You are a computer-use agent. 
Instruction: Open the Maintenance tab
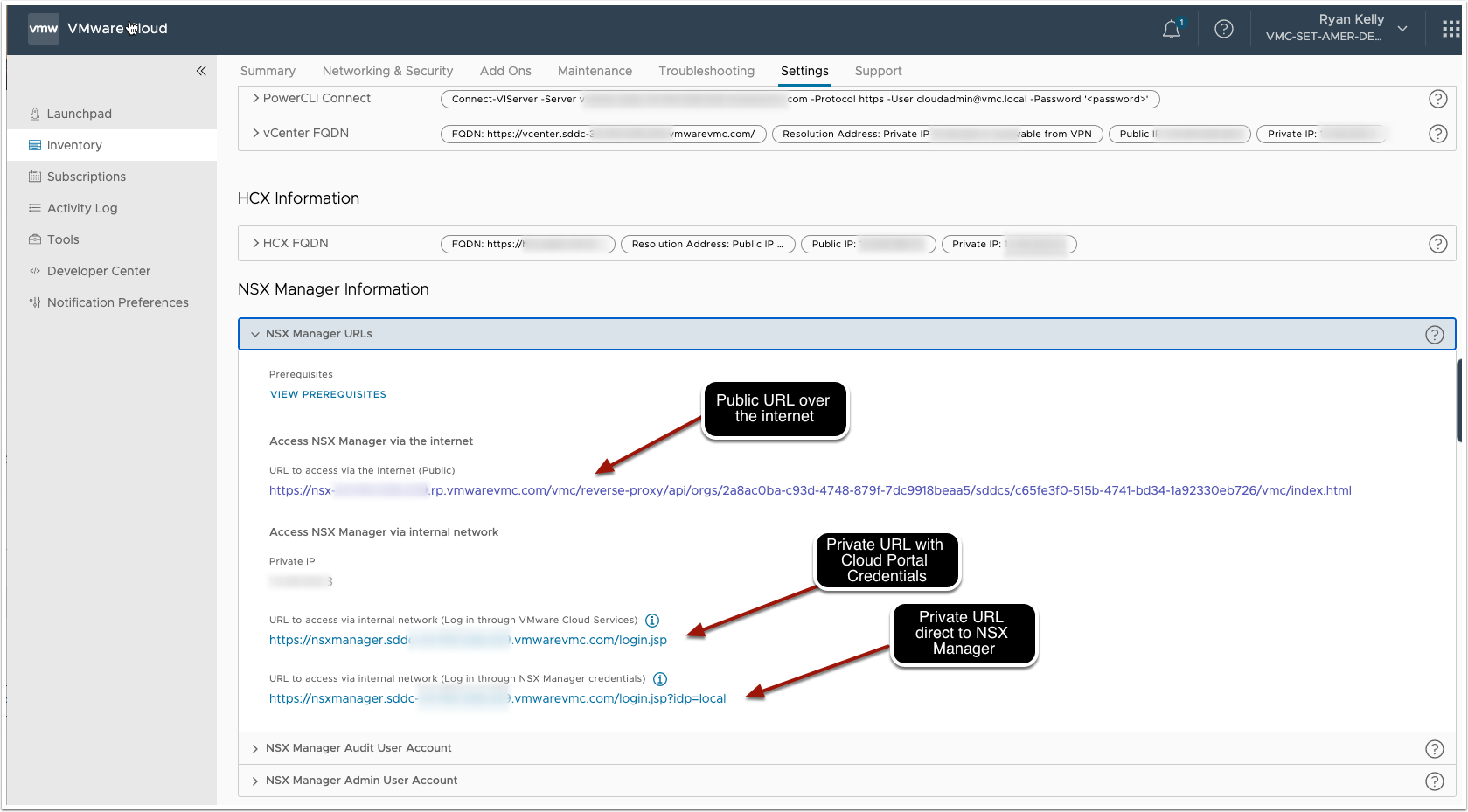point(595,71)
